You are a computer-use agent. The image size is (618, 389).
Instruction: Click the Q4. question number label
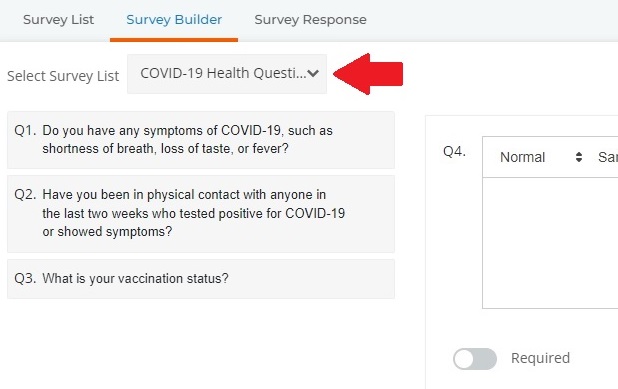[454, 151]
